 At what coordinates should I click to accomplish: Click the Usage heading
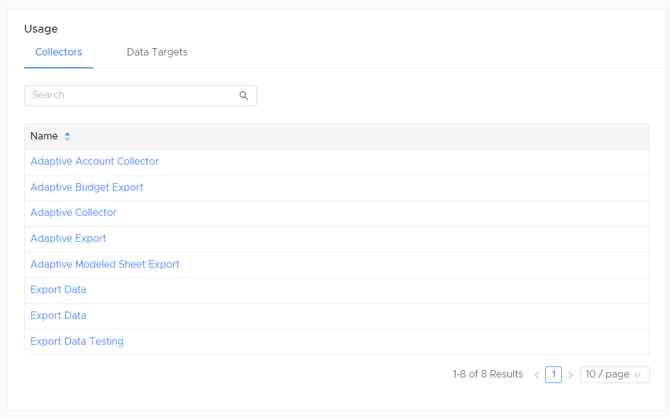(41, 29)
